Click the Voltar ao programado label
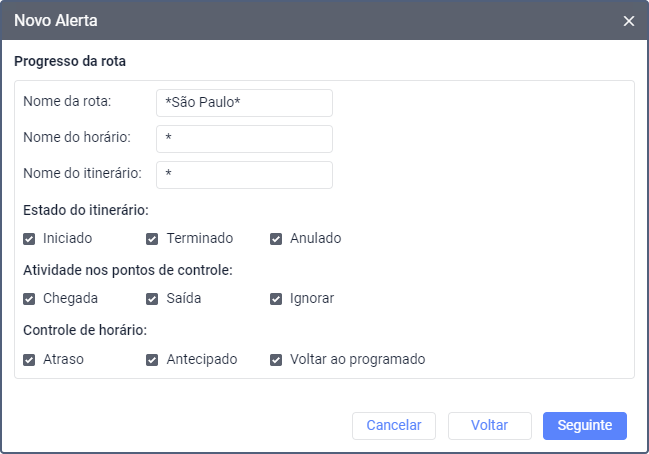Viewport: 649px width, 454px height. pos(358,359)
